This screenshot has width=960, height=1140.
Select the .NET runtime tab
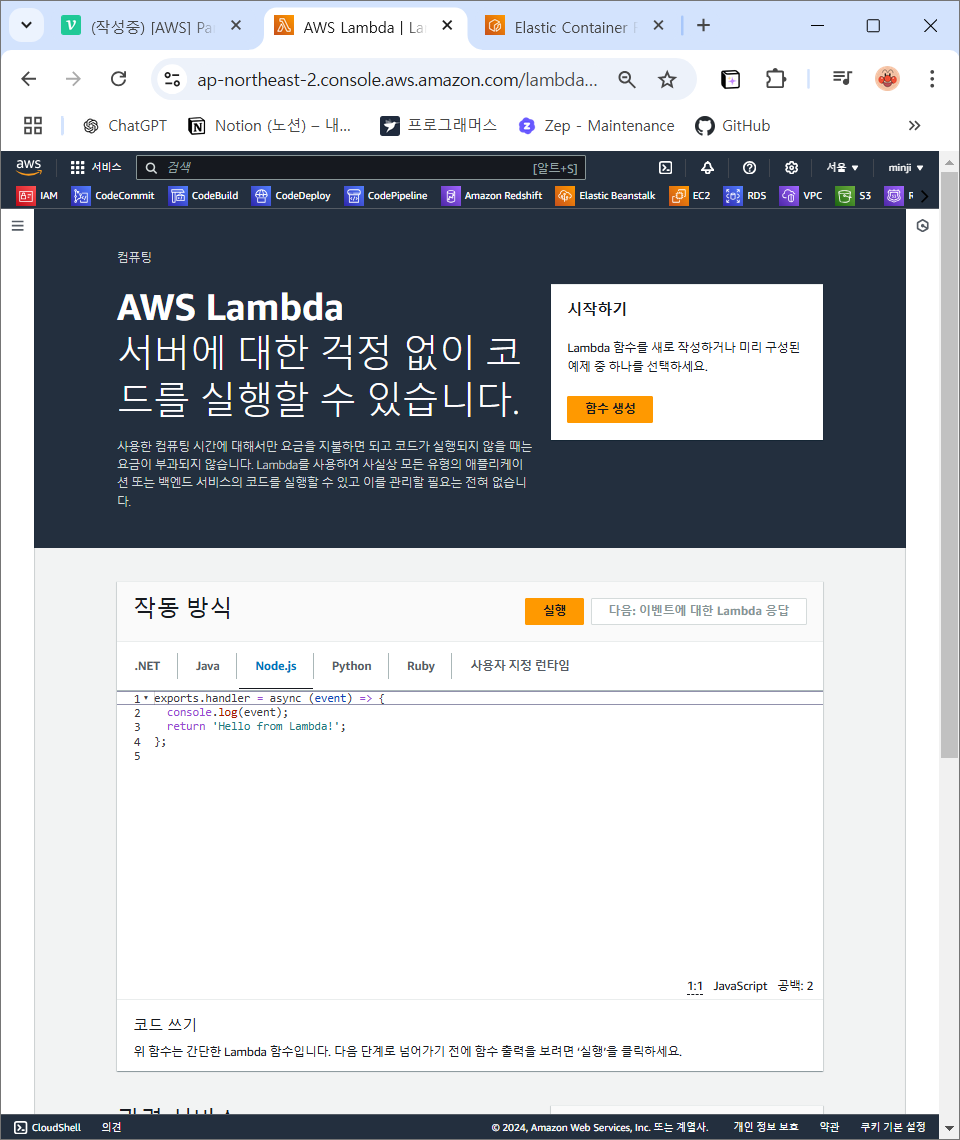(x=147, y=666)
